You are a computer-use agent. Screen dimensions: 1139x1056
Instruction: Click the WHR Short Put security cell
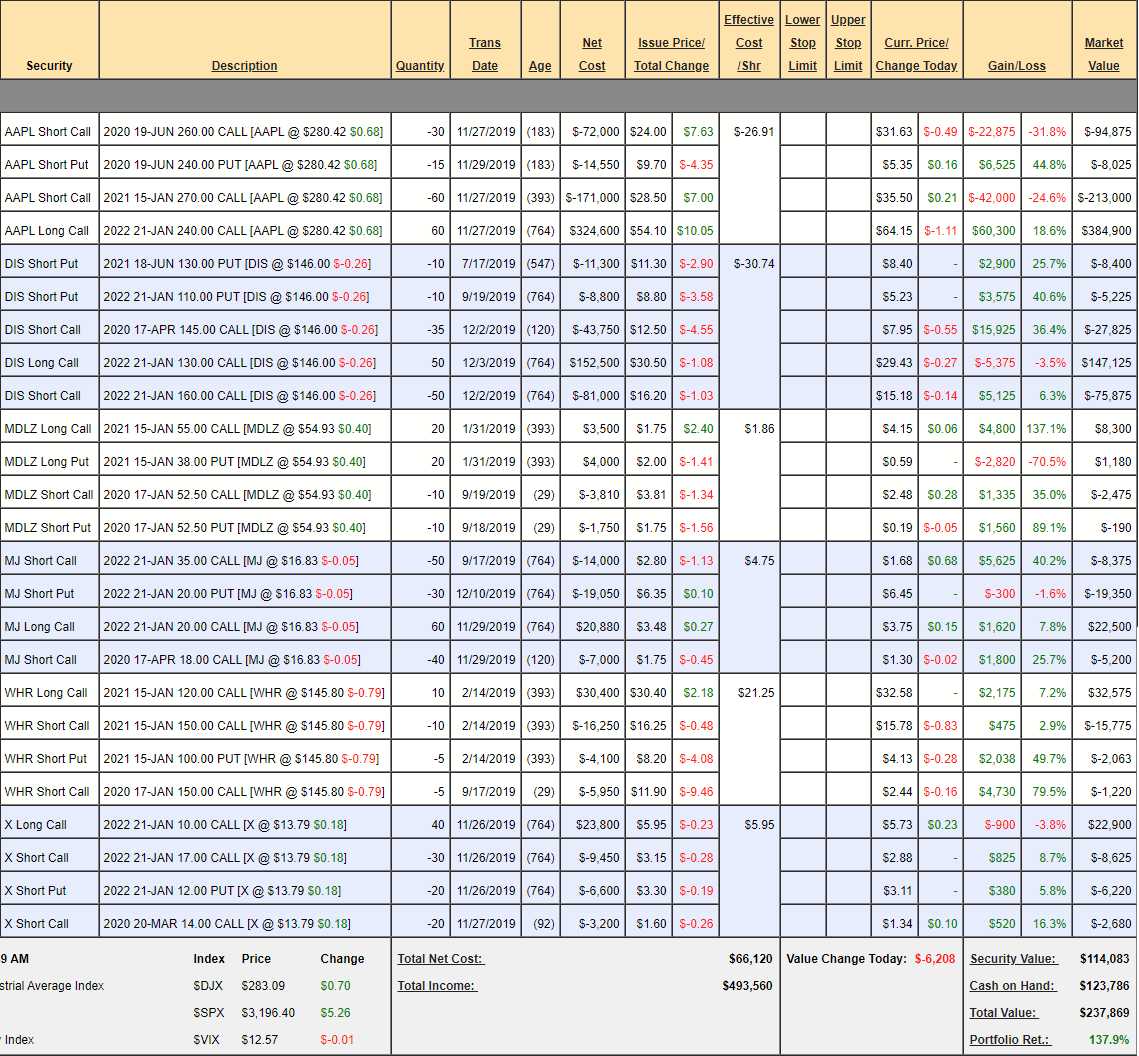(46, 759)
